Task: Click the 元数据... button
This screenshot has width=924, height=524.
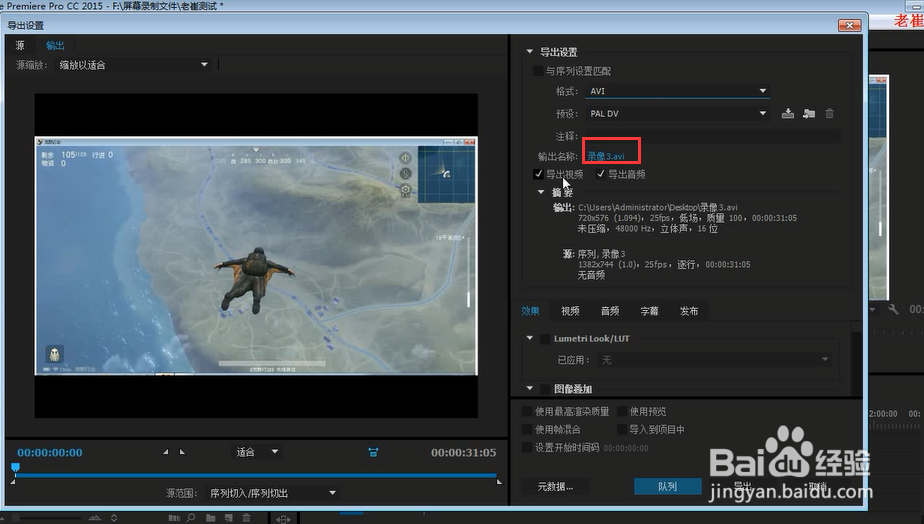Action: (555, 486)
